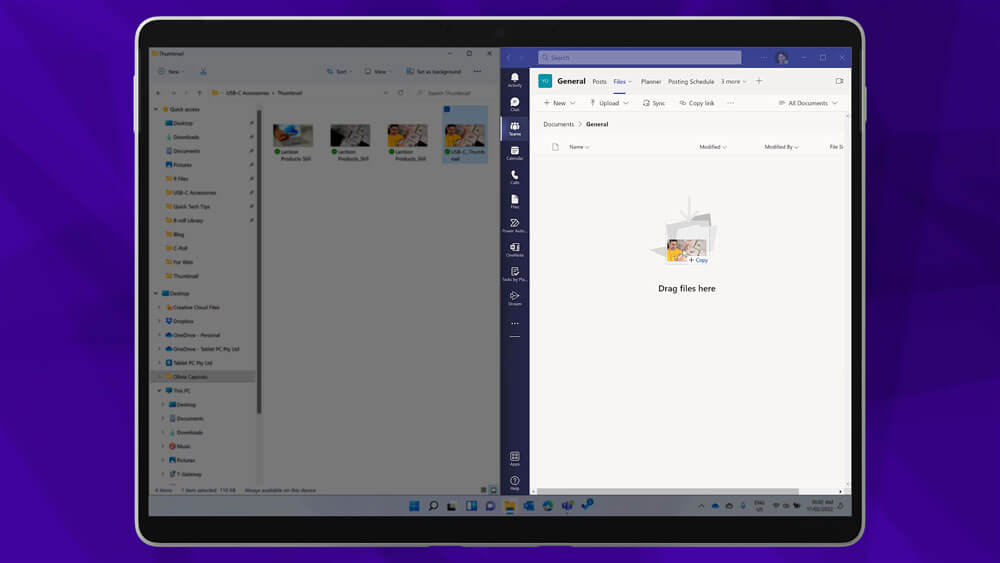
Task: Click the Sync button in the Files toolbar
Action: click(x=654, y=103)
